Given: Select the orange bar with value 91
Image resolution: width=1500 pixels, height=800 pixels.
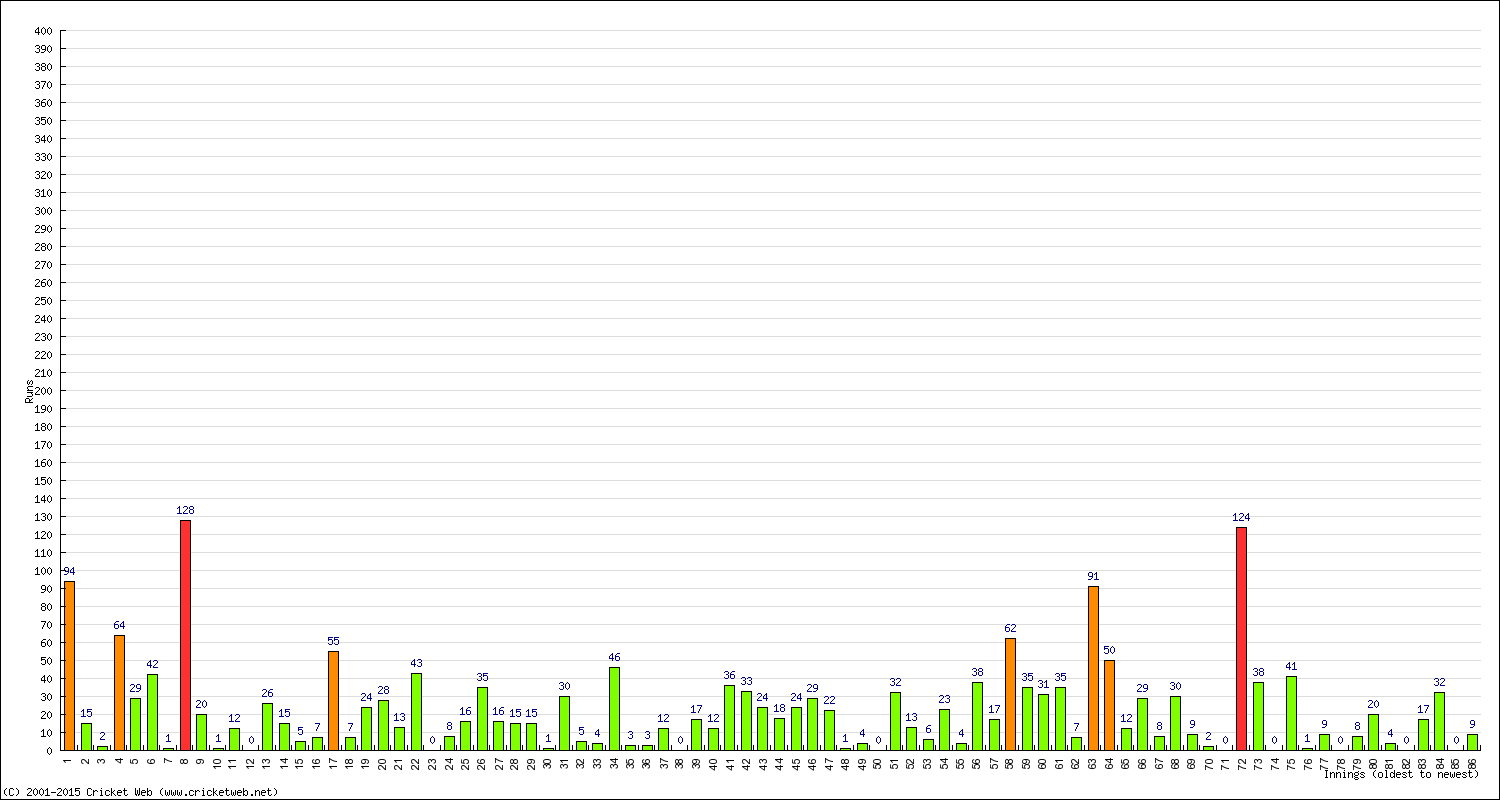Looking at the screenshot, I should pyautogui.click(x=1093, y=668).
